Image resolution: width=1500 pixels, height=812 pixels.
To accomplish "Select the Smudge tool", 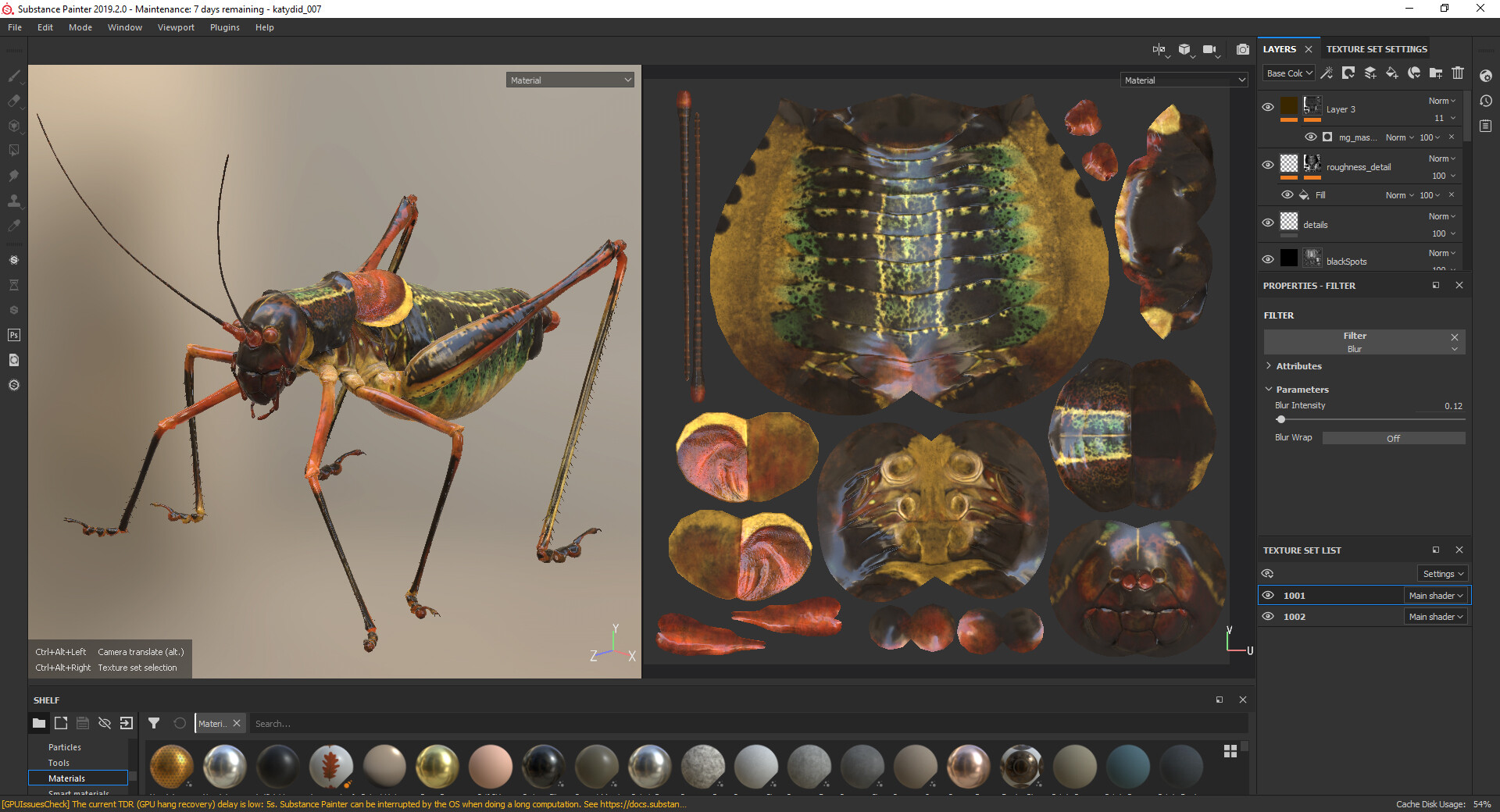I will click(13, 175).
